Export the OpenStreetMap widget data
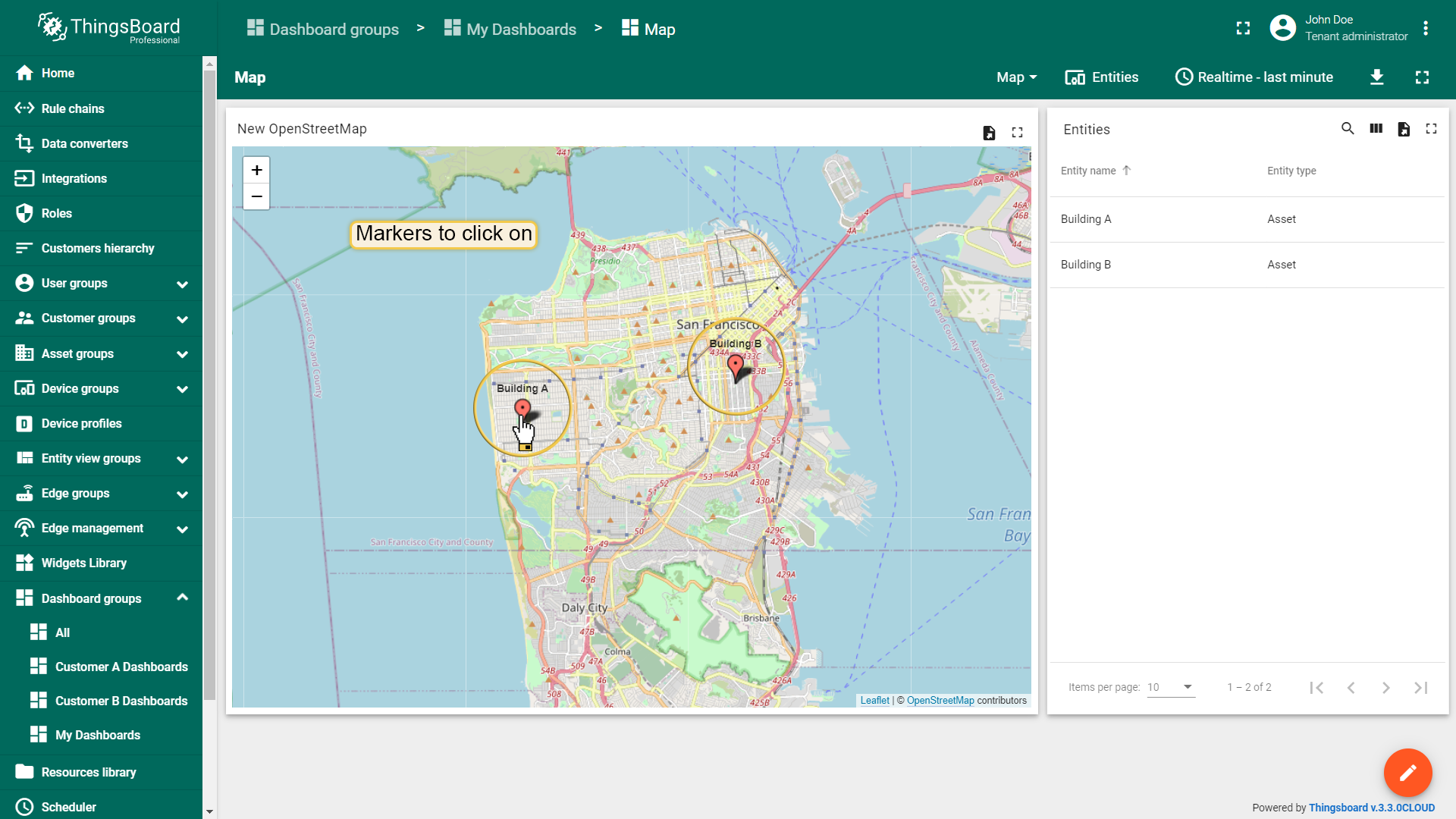Viewport: 1456px width, 819px height. (989, 133)
